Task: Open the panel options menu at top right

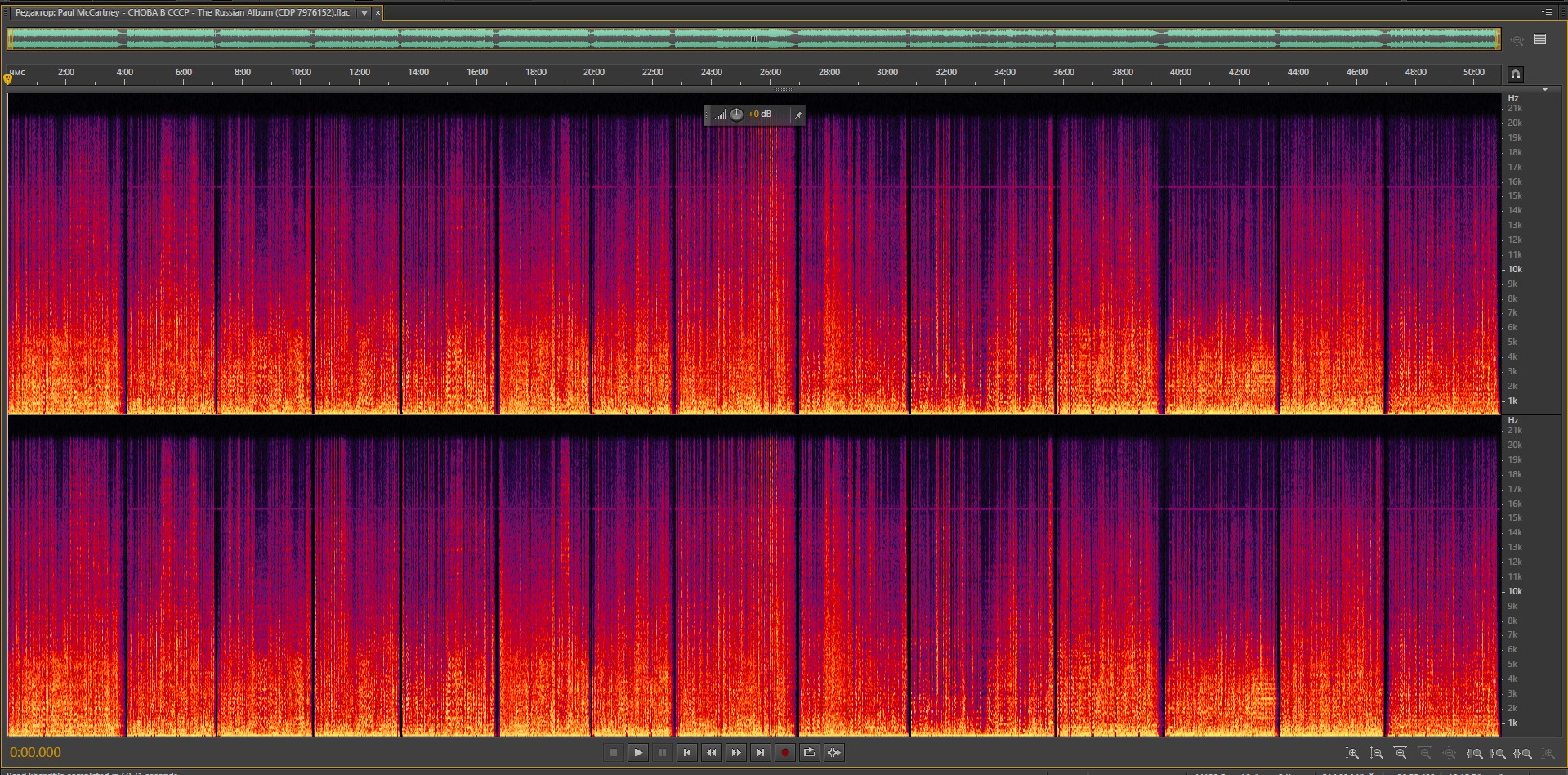Action: tap(1546, 12)
